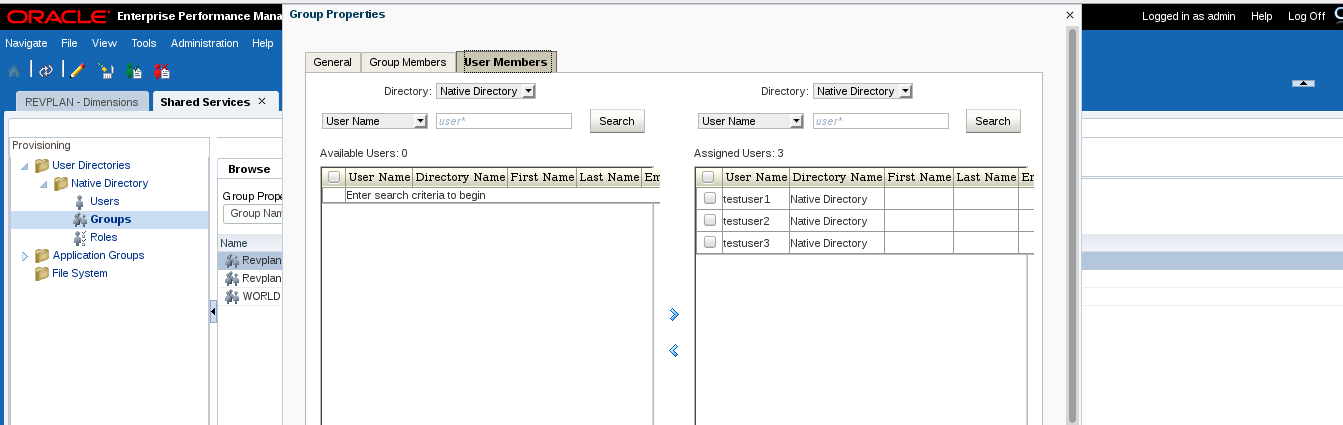Click the Users person icon in tree
The image size is (1343, 425).
pyautogui.click(x=80, y=201)
